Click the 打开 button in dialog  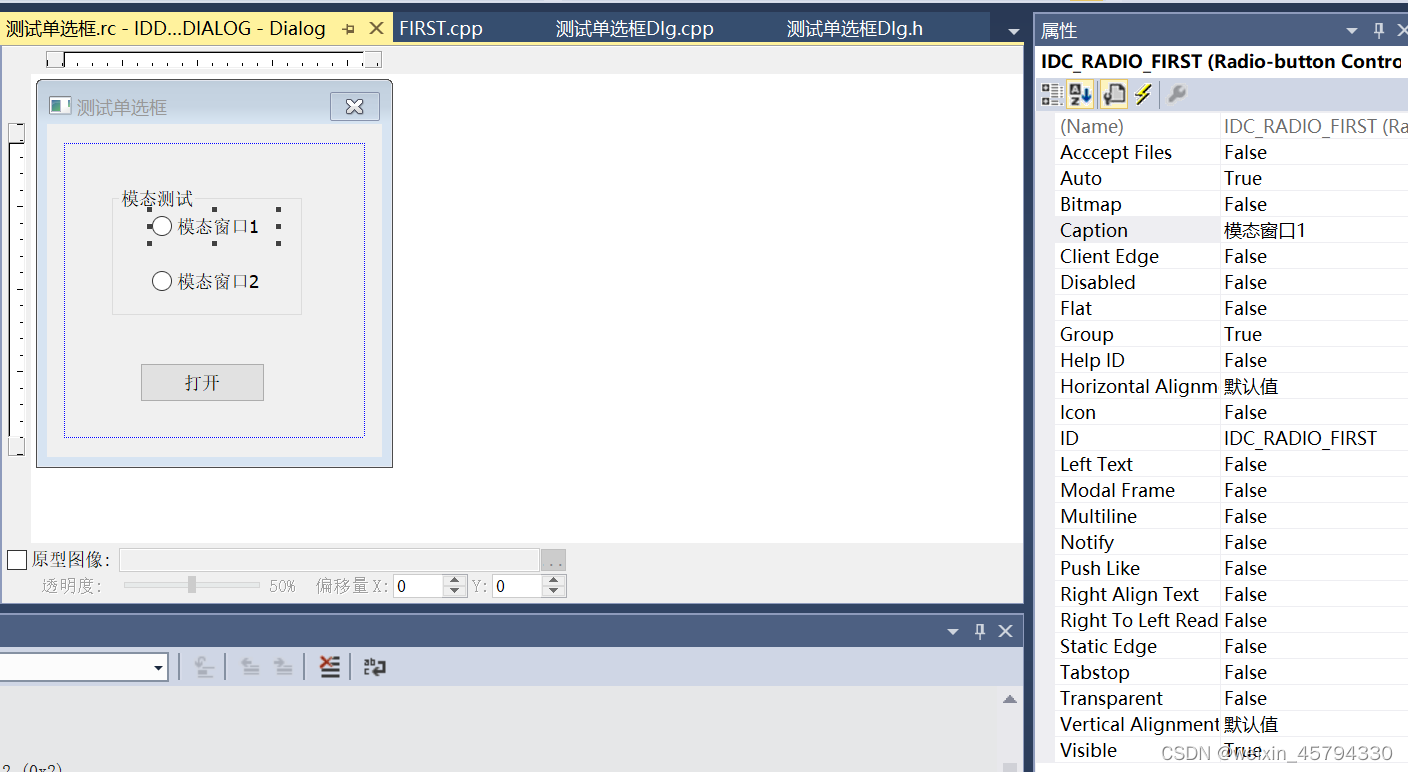(202, 383)
